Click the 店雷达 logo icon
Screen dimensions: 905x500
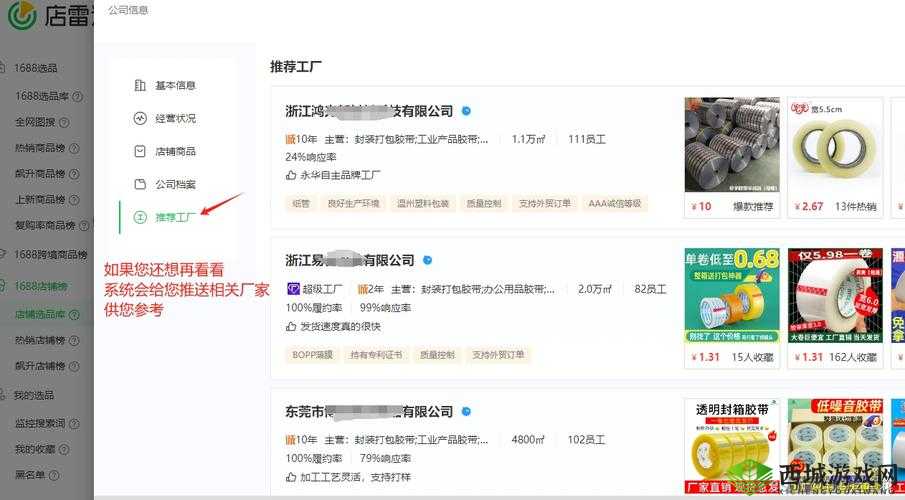[x=22, y=14]
